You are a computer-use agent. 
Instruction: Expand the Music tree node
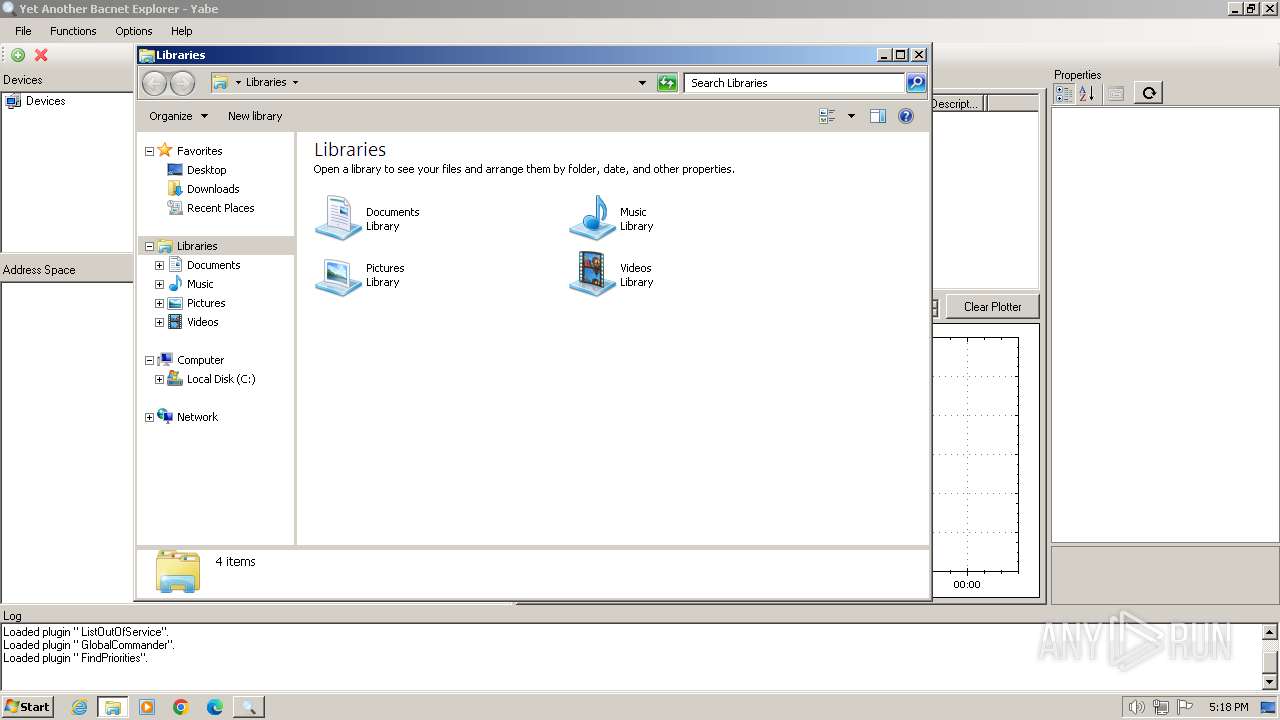point(159,285)
